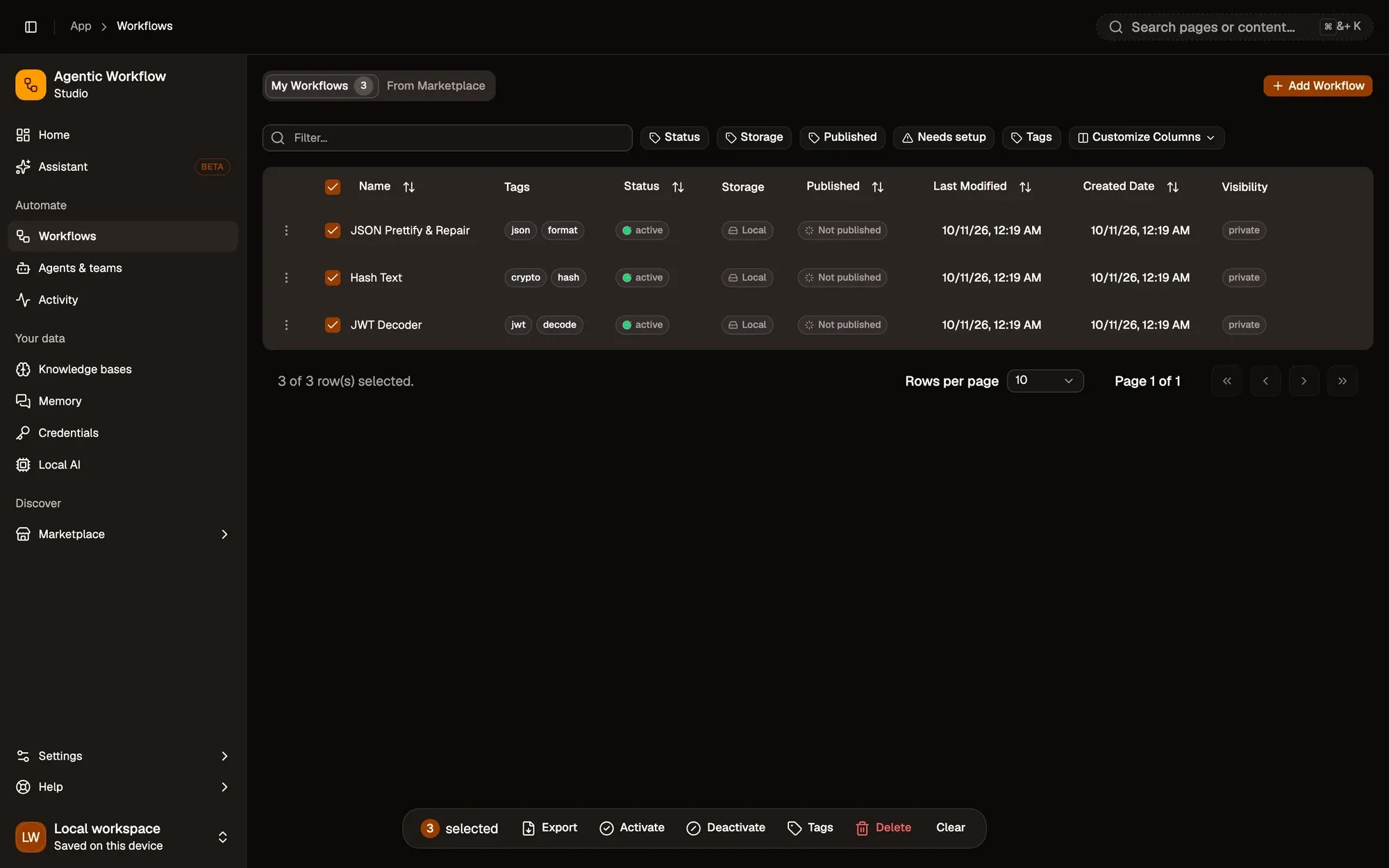This screenshot has width=1389, height=868.
Task: Open the Local workspace switcher
Action: coord(123,837)
